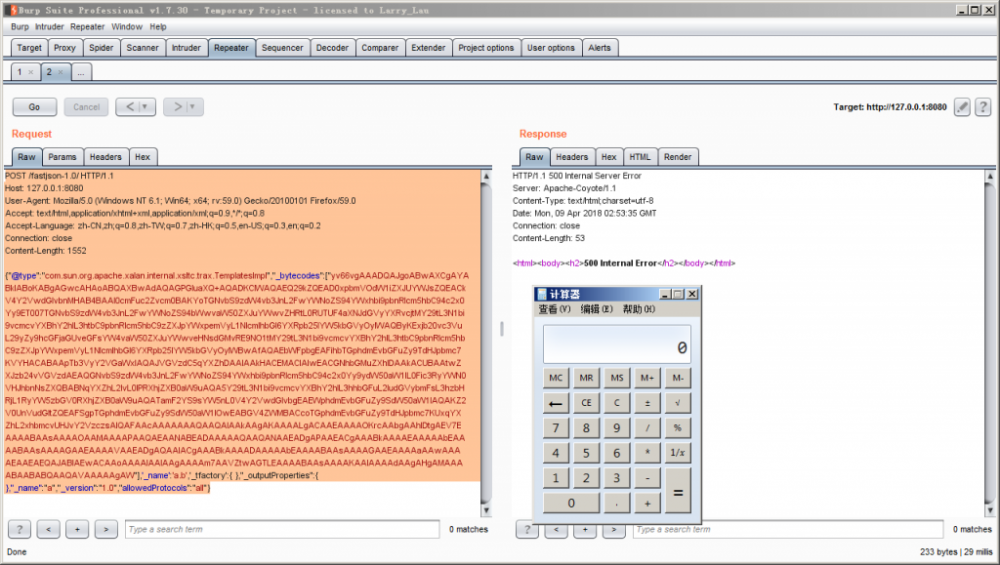Click the Go button
1000x565 pixels.
(34, 107)
